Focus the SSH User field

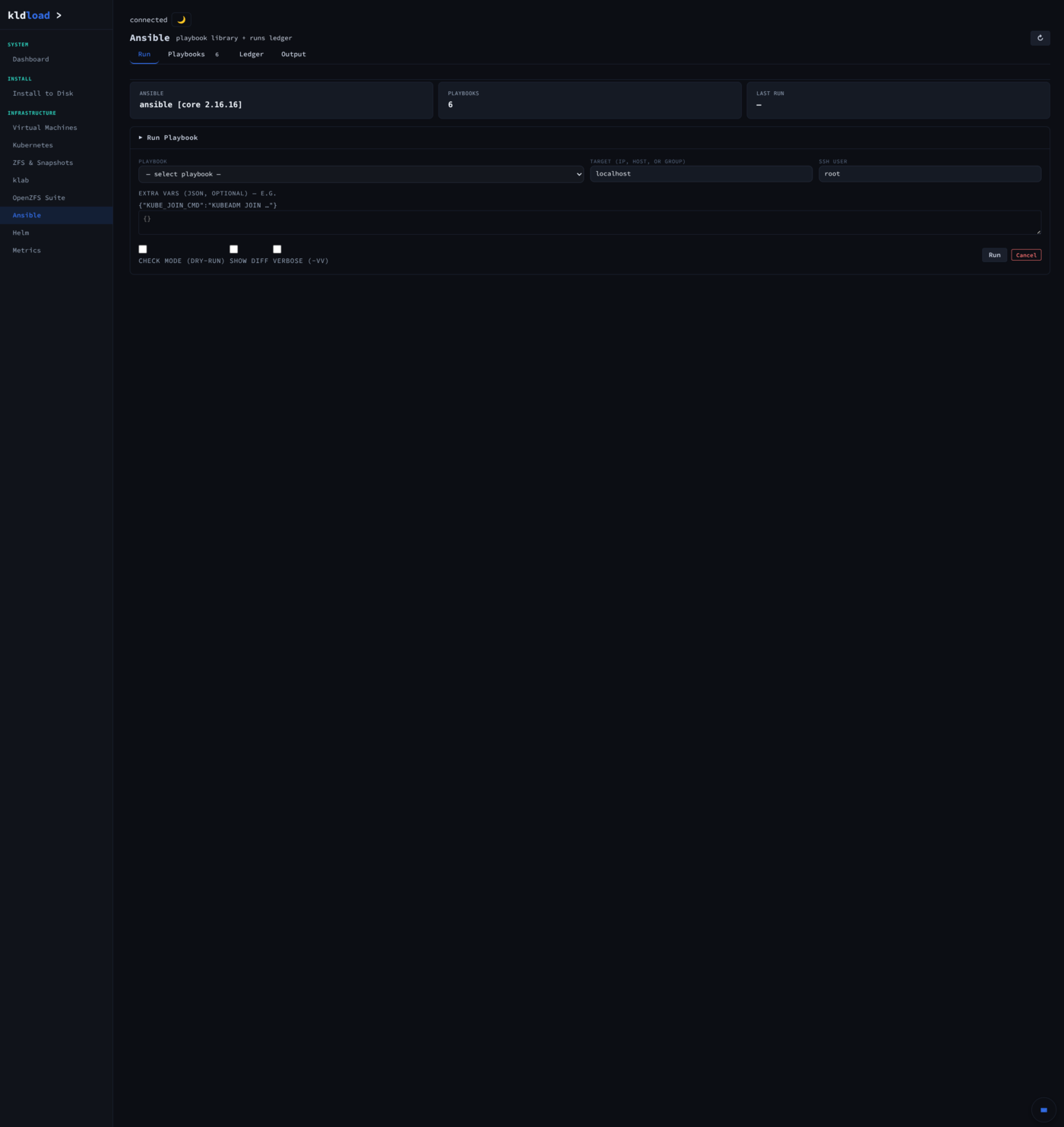tap(929, 174)
